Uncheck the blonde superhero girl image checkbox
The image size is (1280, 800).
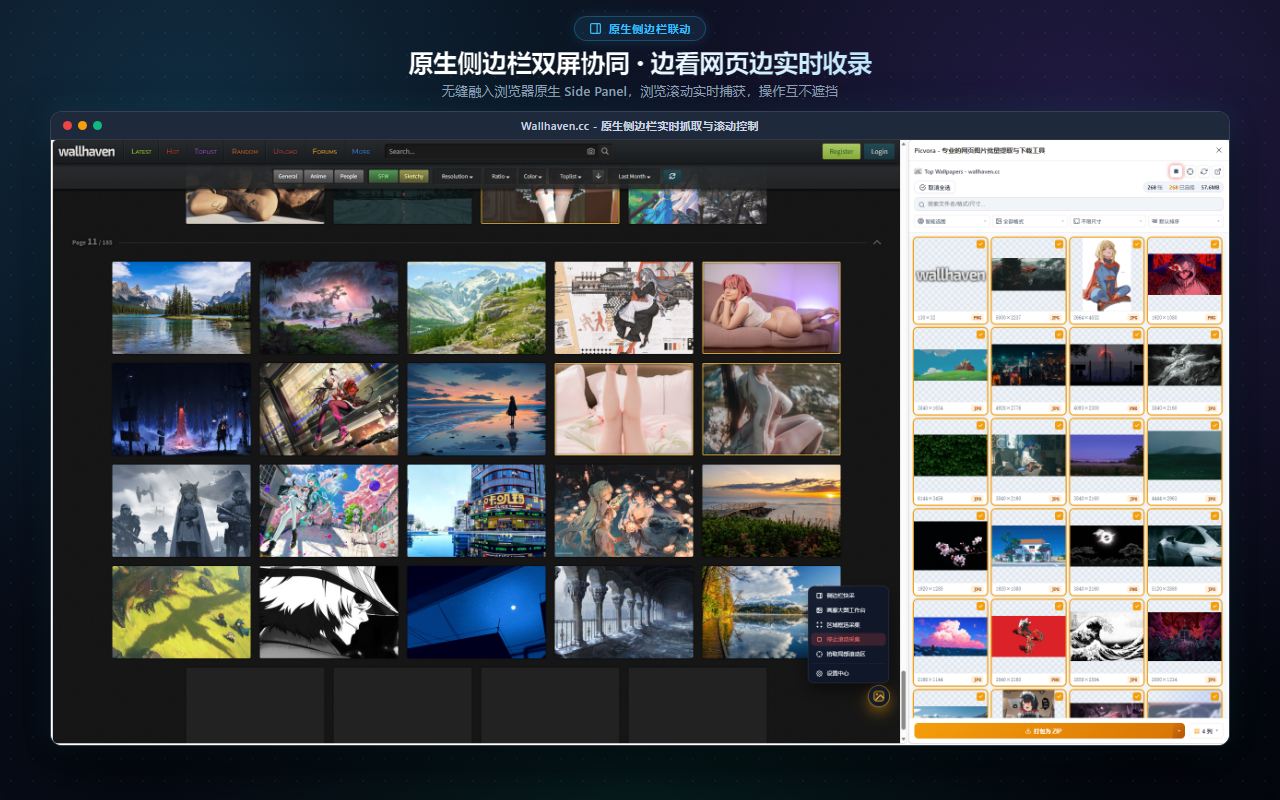click(1137, 244)
